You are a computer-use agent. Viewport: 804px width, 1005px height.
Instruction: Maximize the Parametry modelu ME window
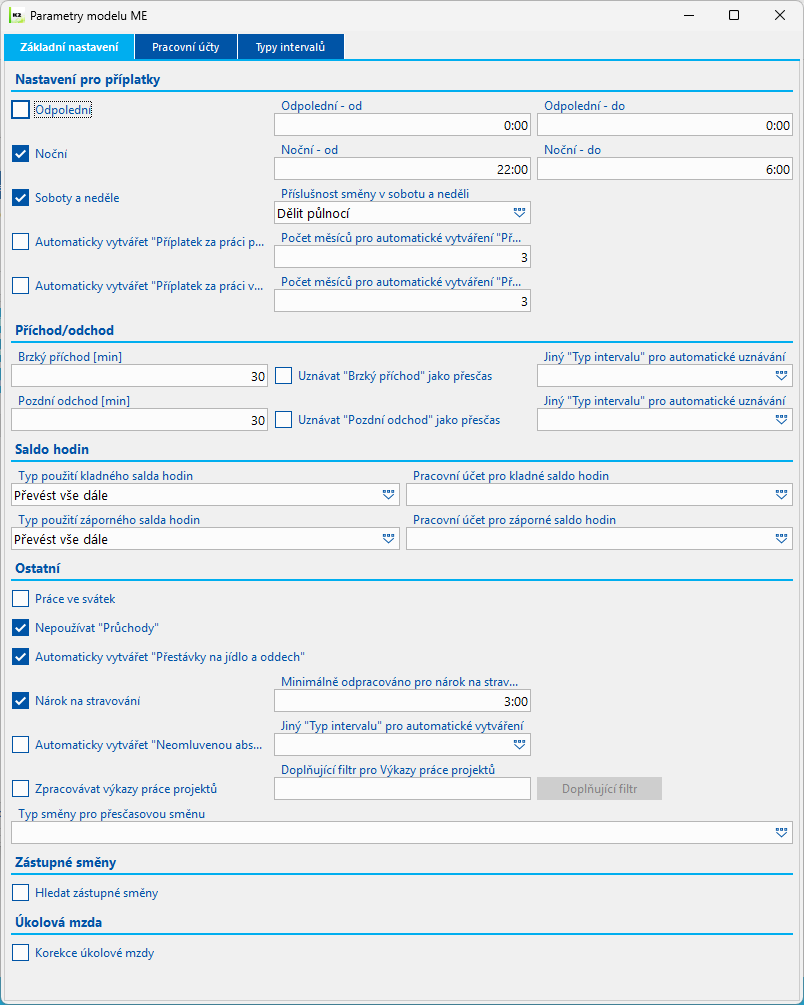pos(733,16)
